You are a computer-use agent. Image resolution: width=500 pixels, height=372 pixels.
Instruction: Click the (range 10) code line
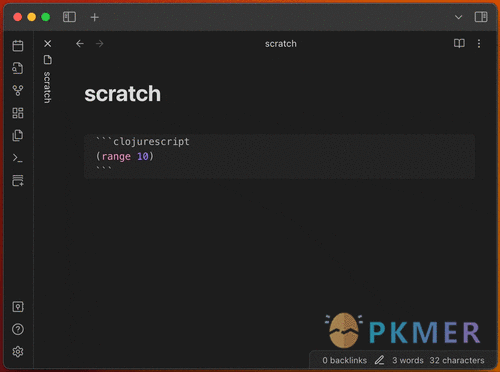(125, 156)
